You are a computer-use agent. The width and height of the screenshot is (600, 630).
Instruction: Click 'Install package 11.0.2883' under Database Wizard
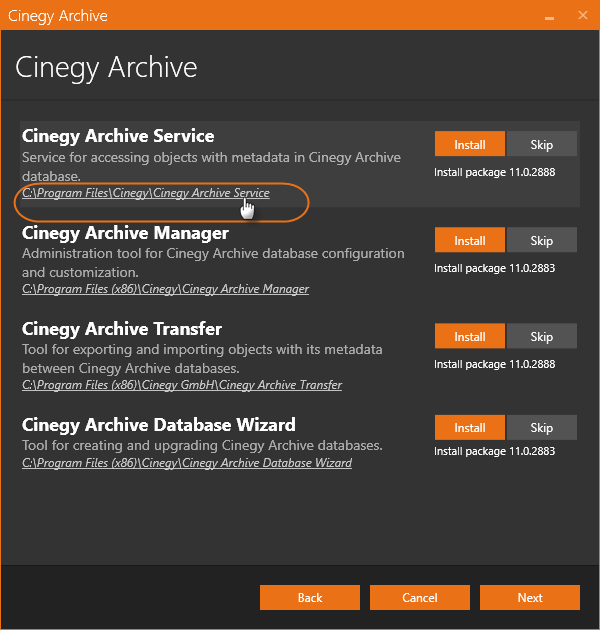[x=494, y=452]
